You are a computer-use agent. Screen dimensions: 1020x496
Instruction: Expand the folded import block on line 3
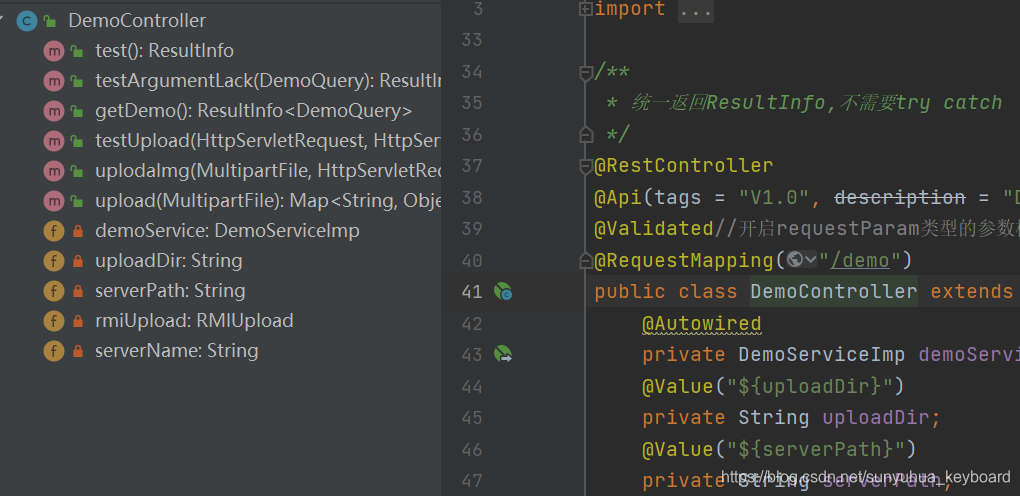[585, 9]
